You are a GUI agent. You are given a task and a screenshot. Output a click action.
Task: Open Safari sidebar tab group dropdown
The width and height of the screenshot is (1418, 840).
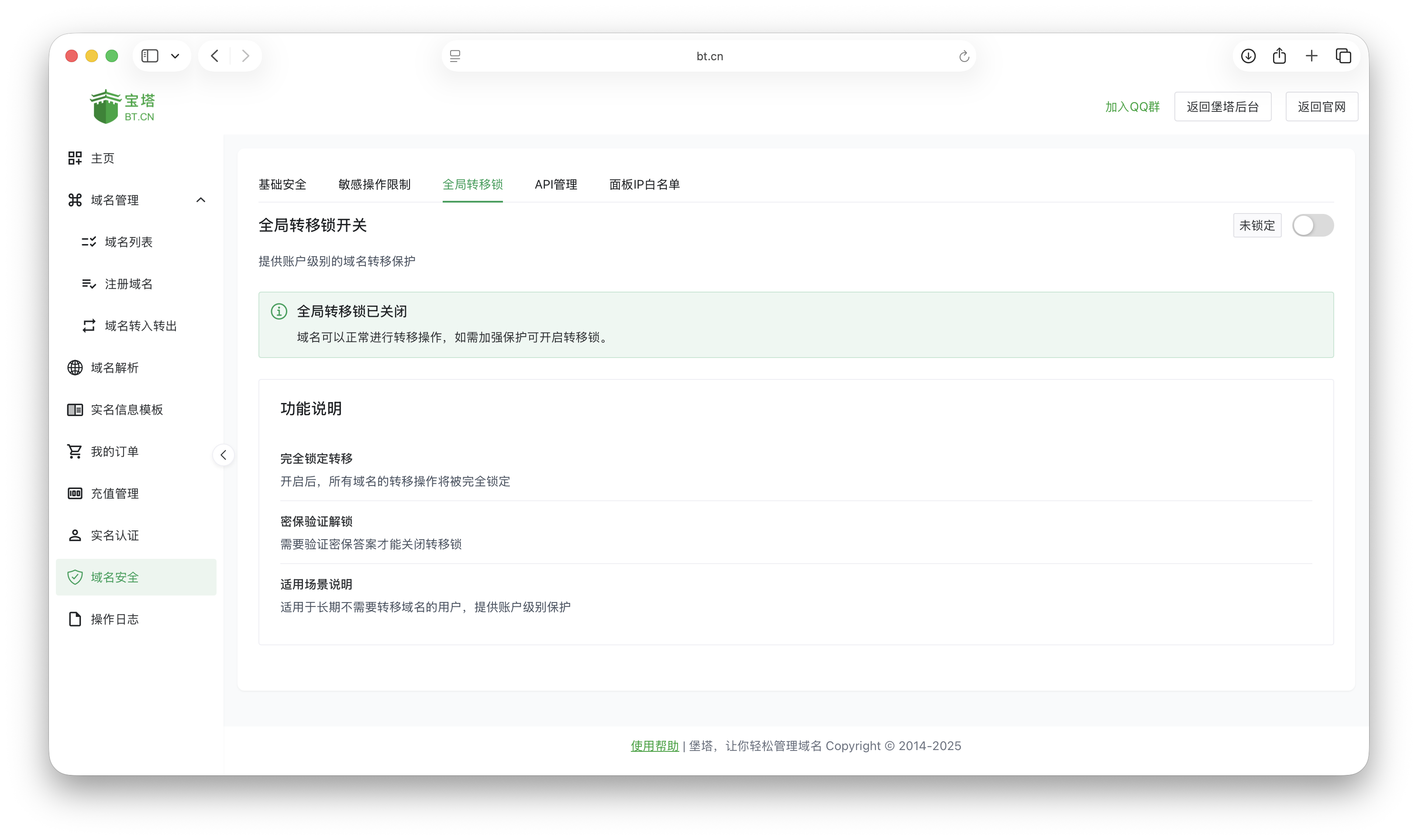point(175,55)
